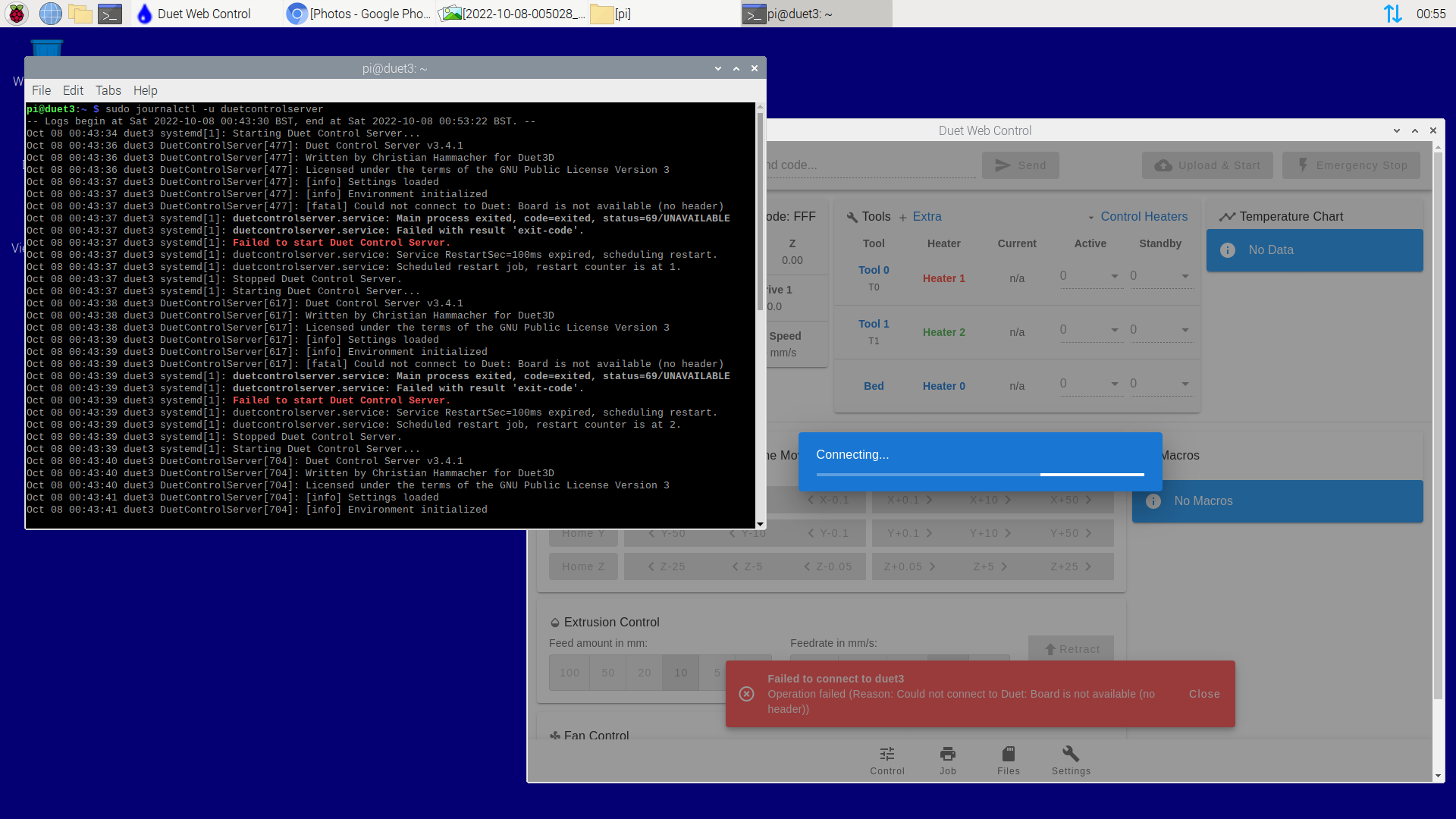Click the Connecting progress bar
This screenshot has width=1456, height=819.
[980, 475]
